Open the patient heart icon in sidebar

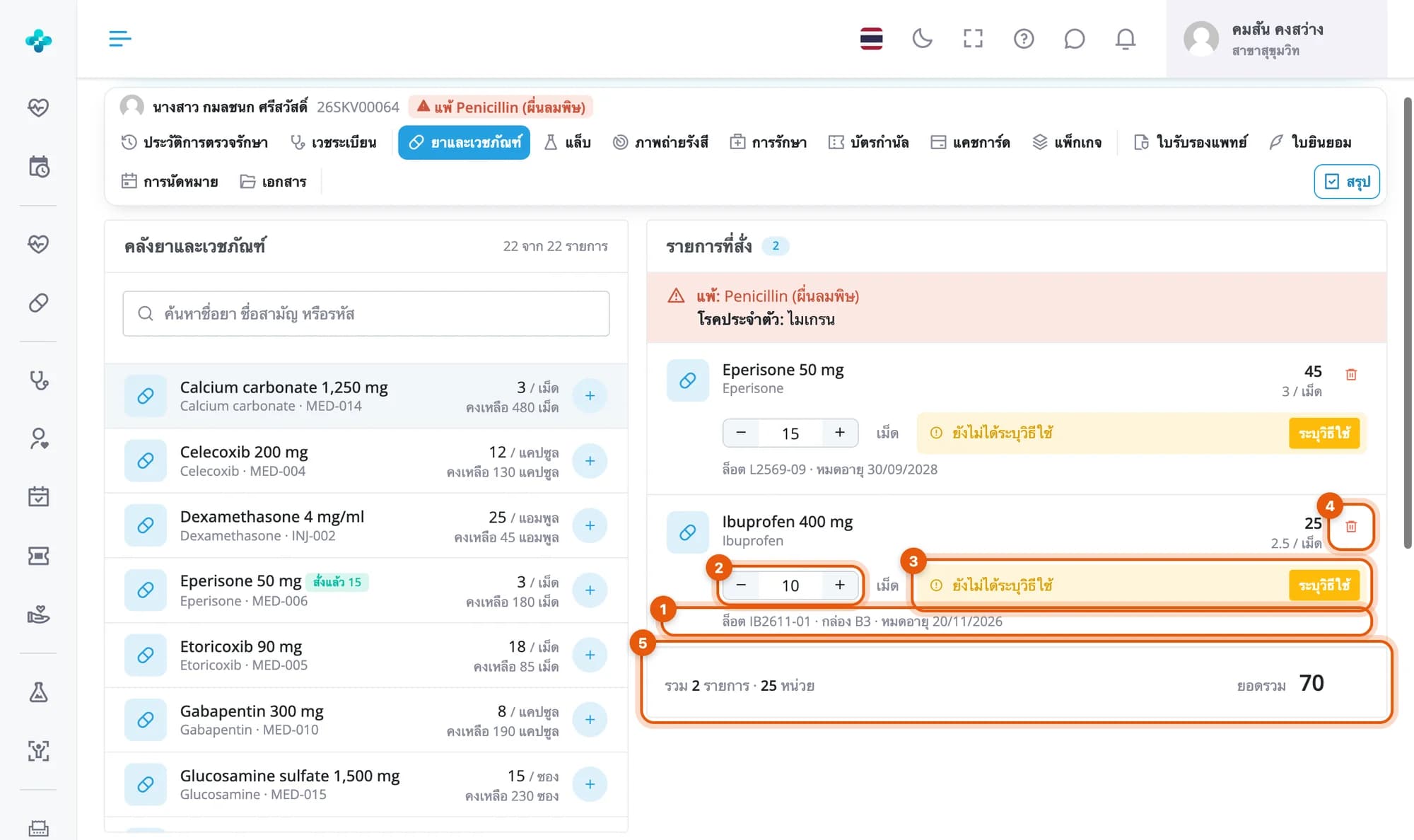[x=38, y=439]
